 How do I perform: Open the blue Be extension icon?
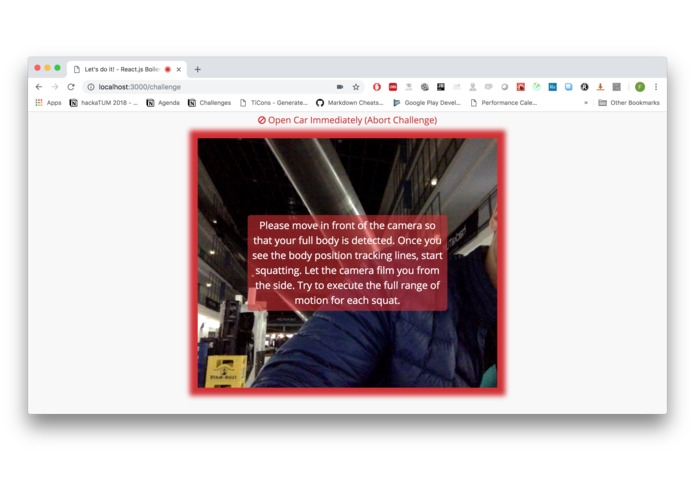[x=552, y=87]
